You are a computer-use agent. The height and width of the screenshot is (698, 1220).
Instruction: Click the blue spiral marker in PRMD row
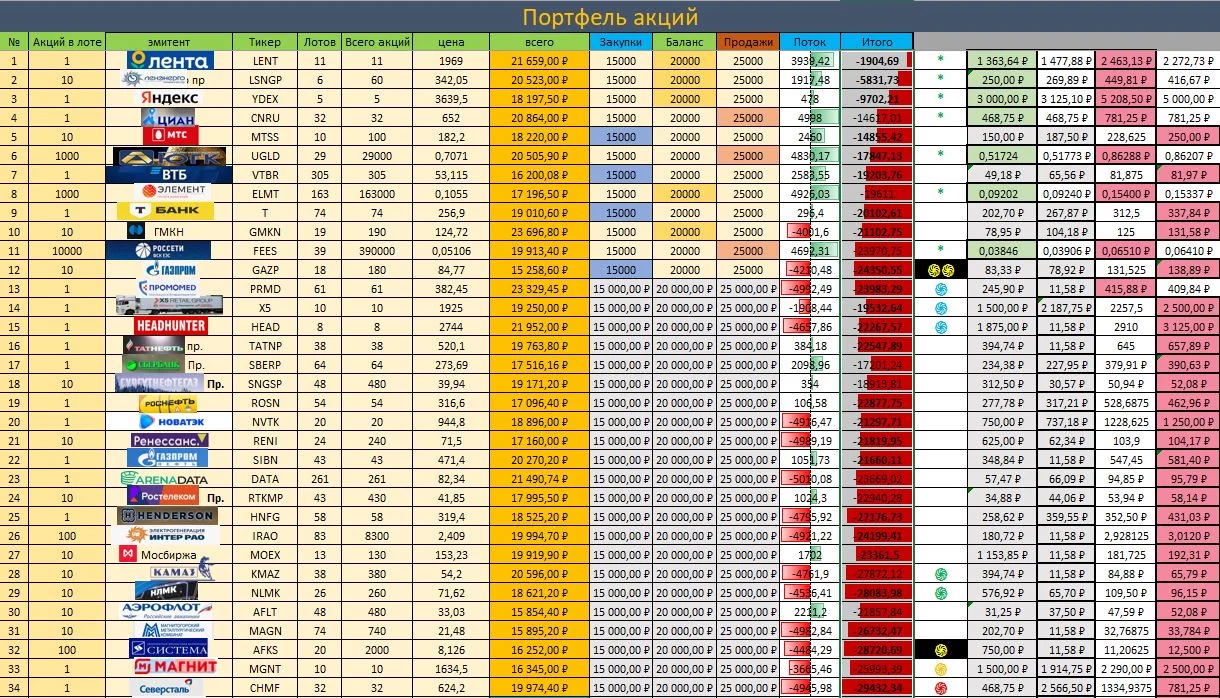coord(940,289)
